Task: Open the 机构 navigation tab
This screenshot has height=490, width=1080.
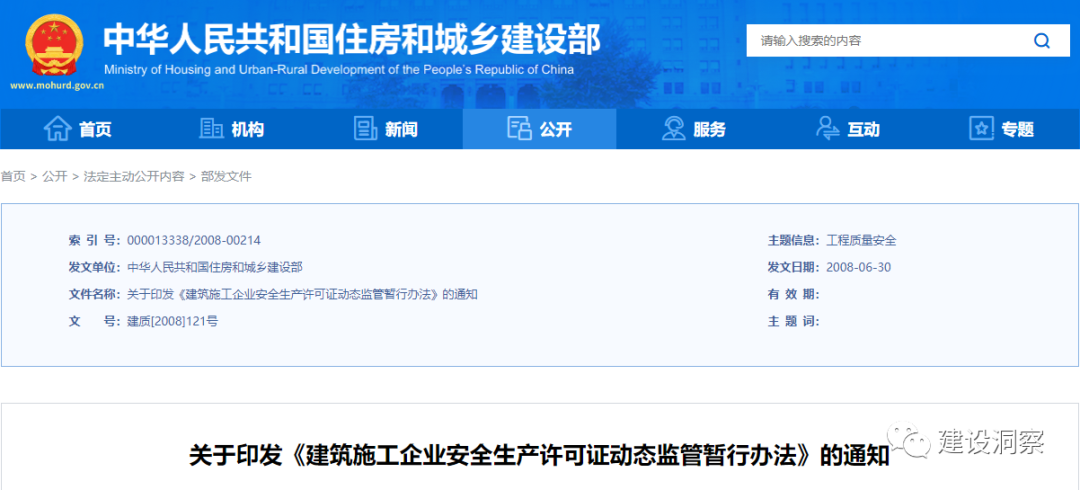Action: [x=231, y=129]
